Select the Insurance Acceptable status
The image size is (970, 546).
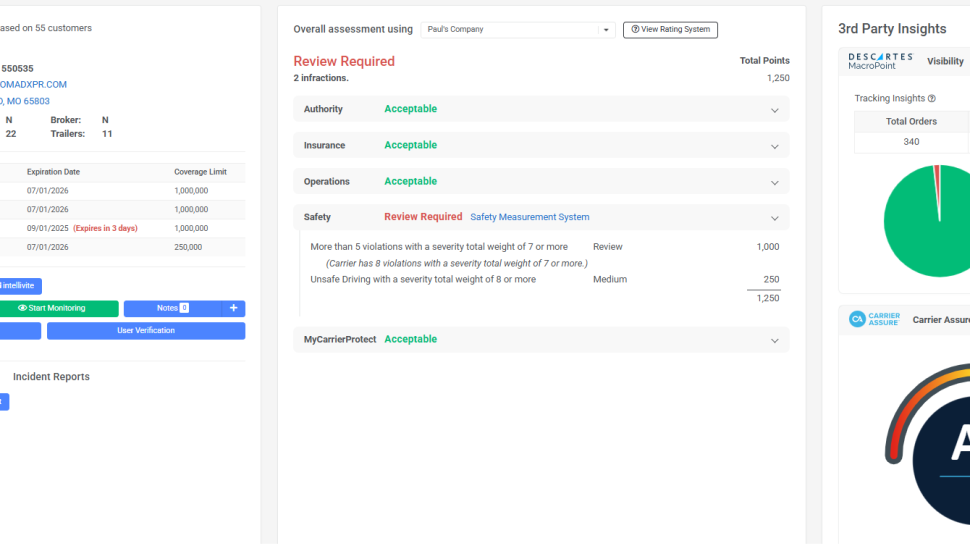411,145
